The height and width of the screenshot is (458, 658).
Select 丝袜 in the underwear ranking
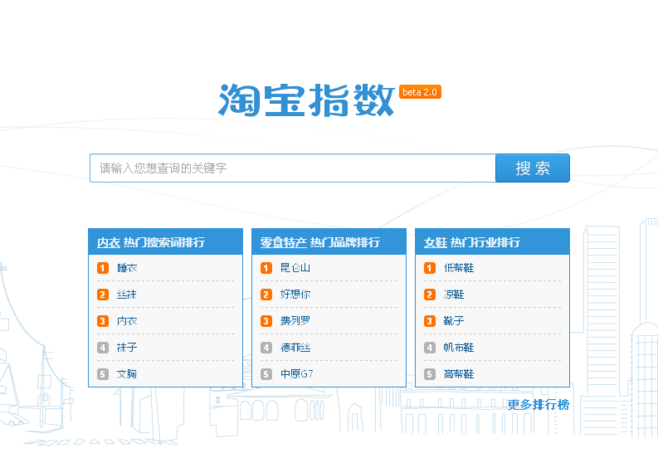pyautogui.click(x=127, y=295)
